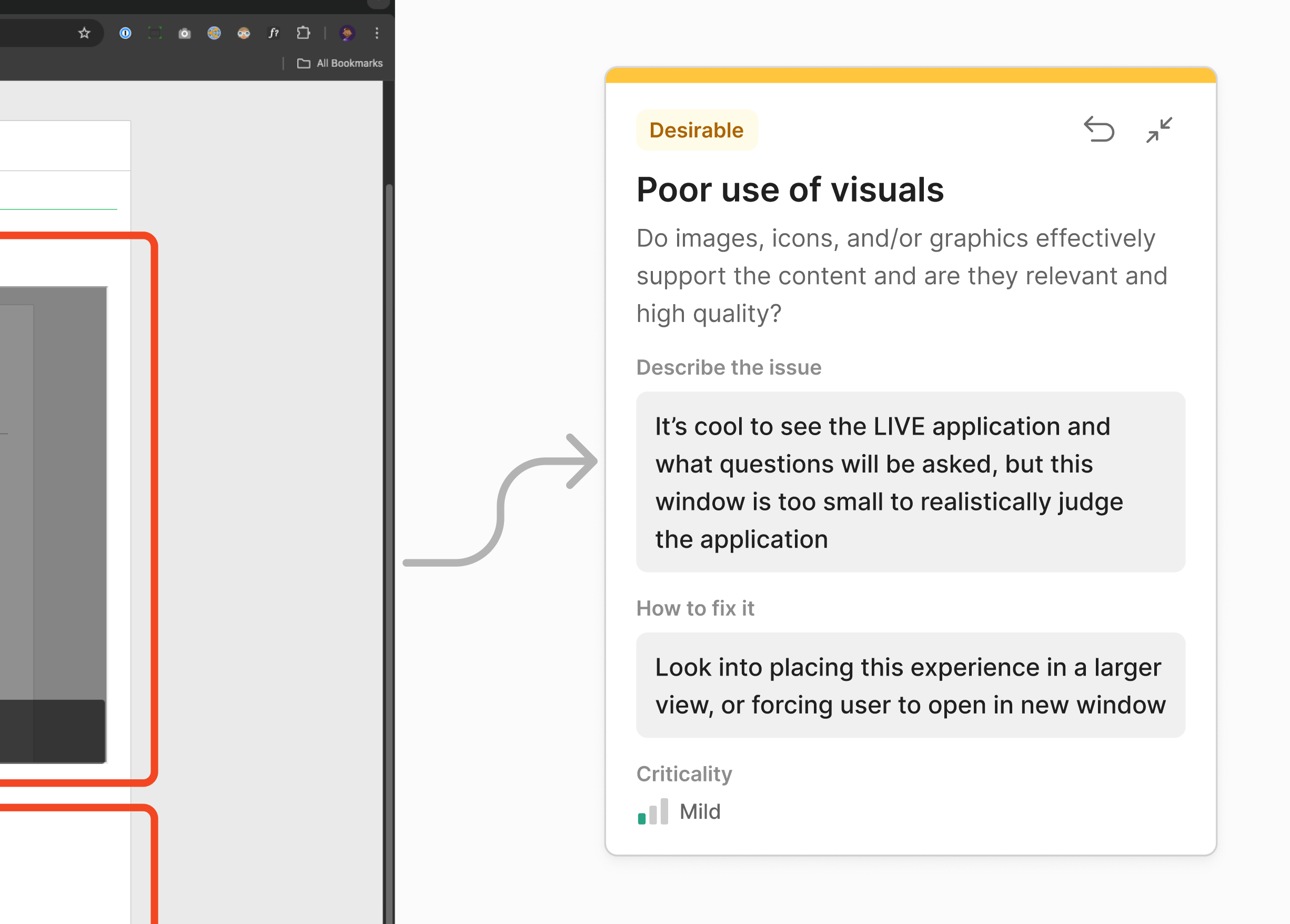Bookmark this page with the star icon
1290x924 pixels.
84,33
